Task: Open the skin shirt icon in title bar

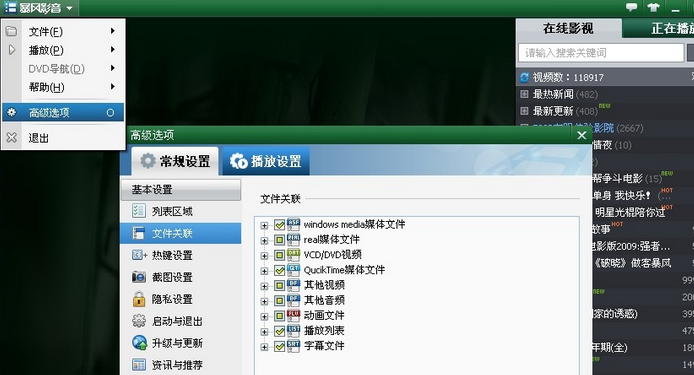Action: pos(653,7)
